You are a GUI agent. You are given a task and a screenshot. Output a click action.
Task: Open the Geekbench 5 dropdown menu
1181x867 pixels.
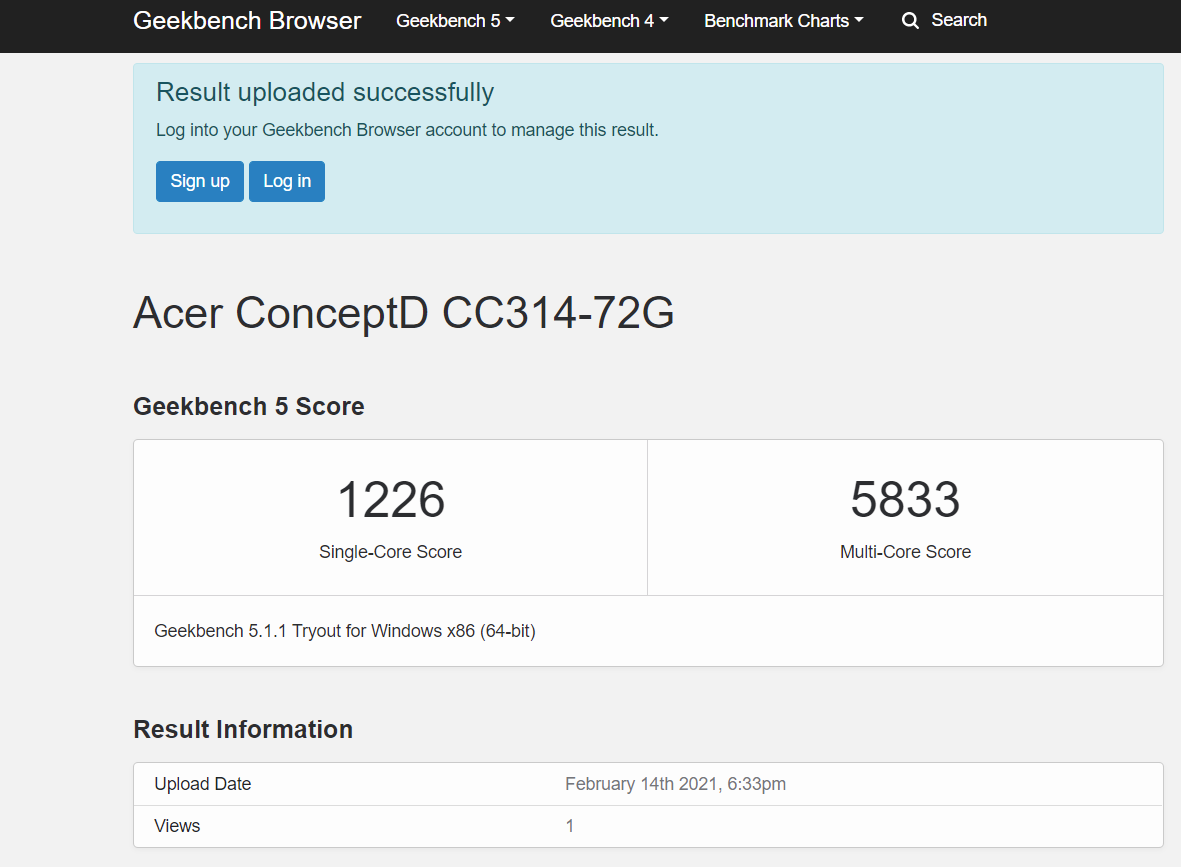(x=455, y=21)
